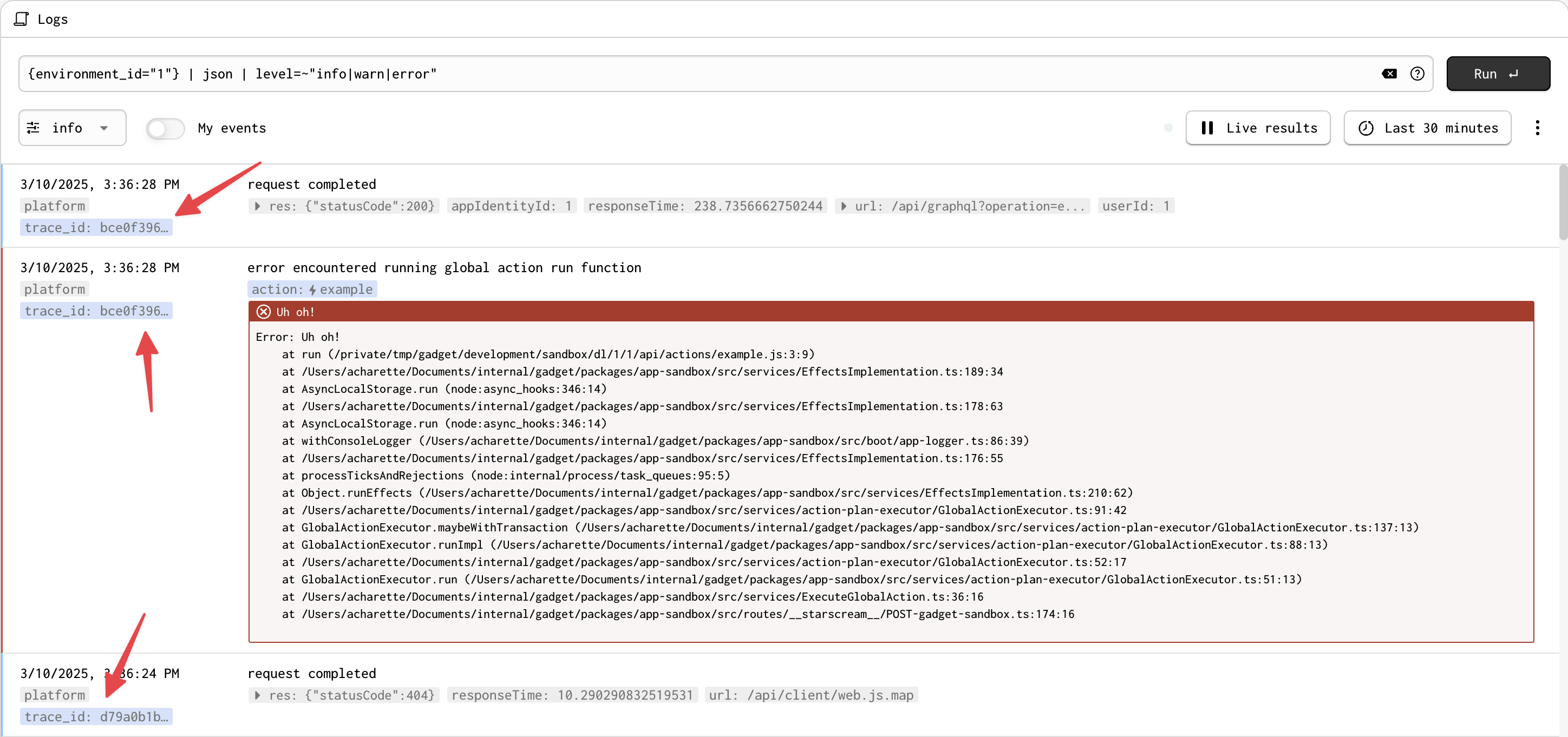Expand res statusCode 200 field
This screenshot has height=737, width=1568.
tap(343, 206)
